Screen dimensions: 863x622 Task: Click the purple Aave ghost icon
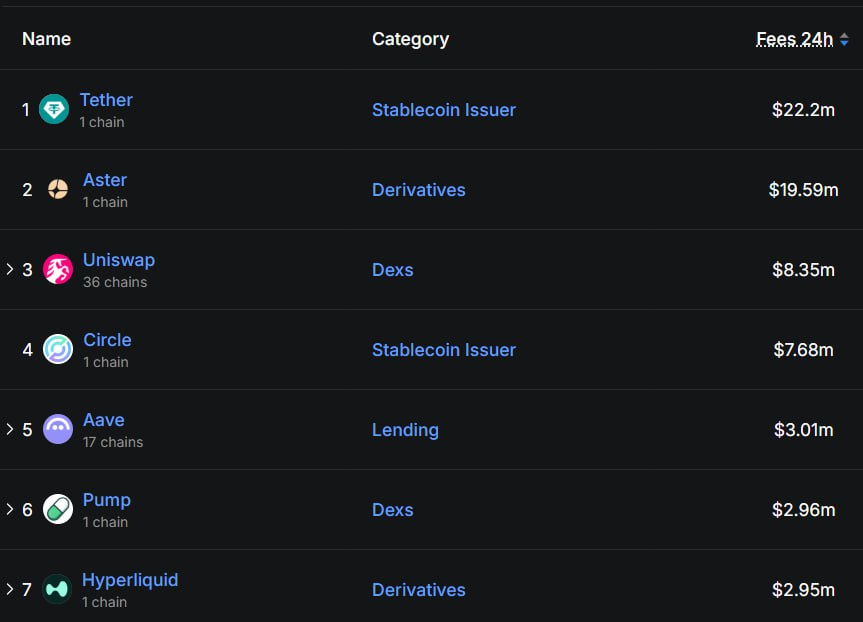click(58, 429)
